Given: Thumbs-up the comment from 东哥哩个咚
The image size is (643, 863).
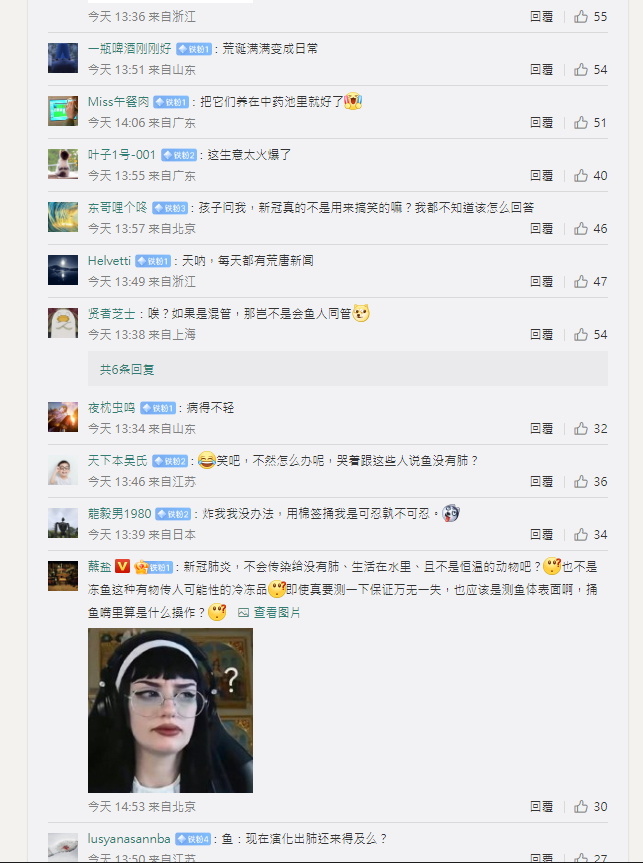Looking at the screenshot, I should (581, 228).
